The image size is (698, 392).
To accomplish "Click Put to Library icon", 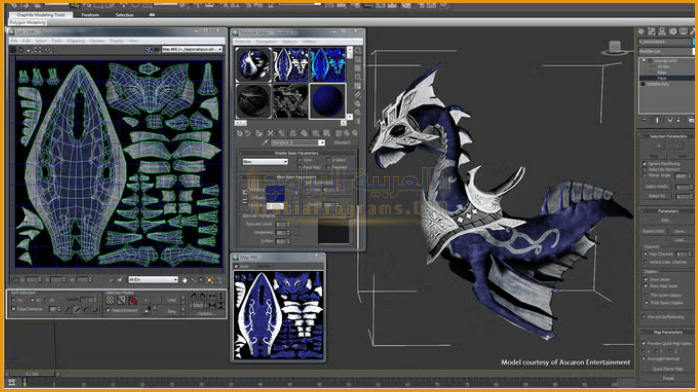I will tap(304, 133).
